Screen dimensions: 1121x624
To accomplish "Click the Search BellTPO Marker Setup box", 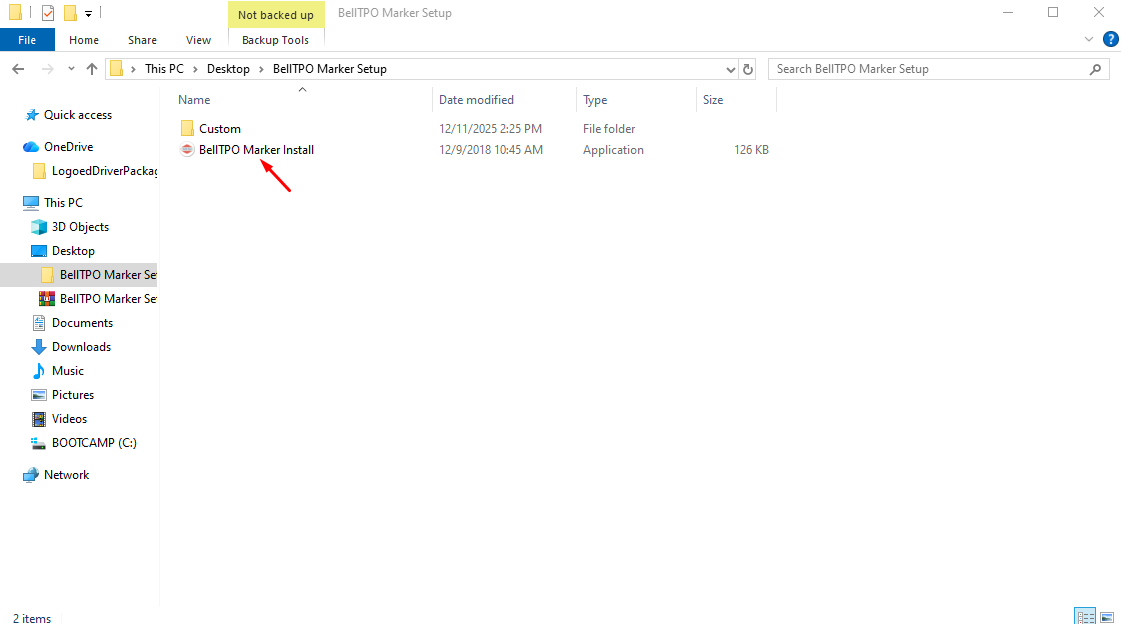I will (928, 69).
